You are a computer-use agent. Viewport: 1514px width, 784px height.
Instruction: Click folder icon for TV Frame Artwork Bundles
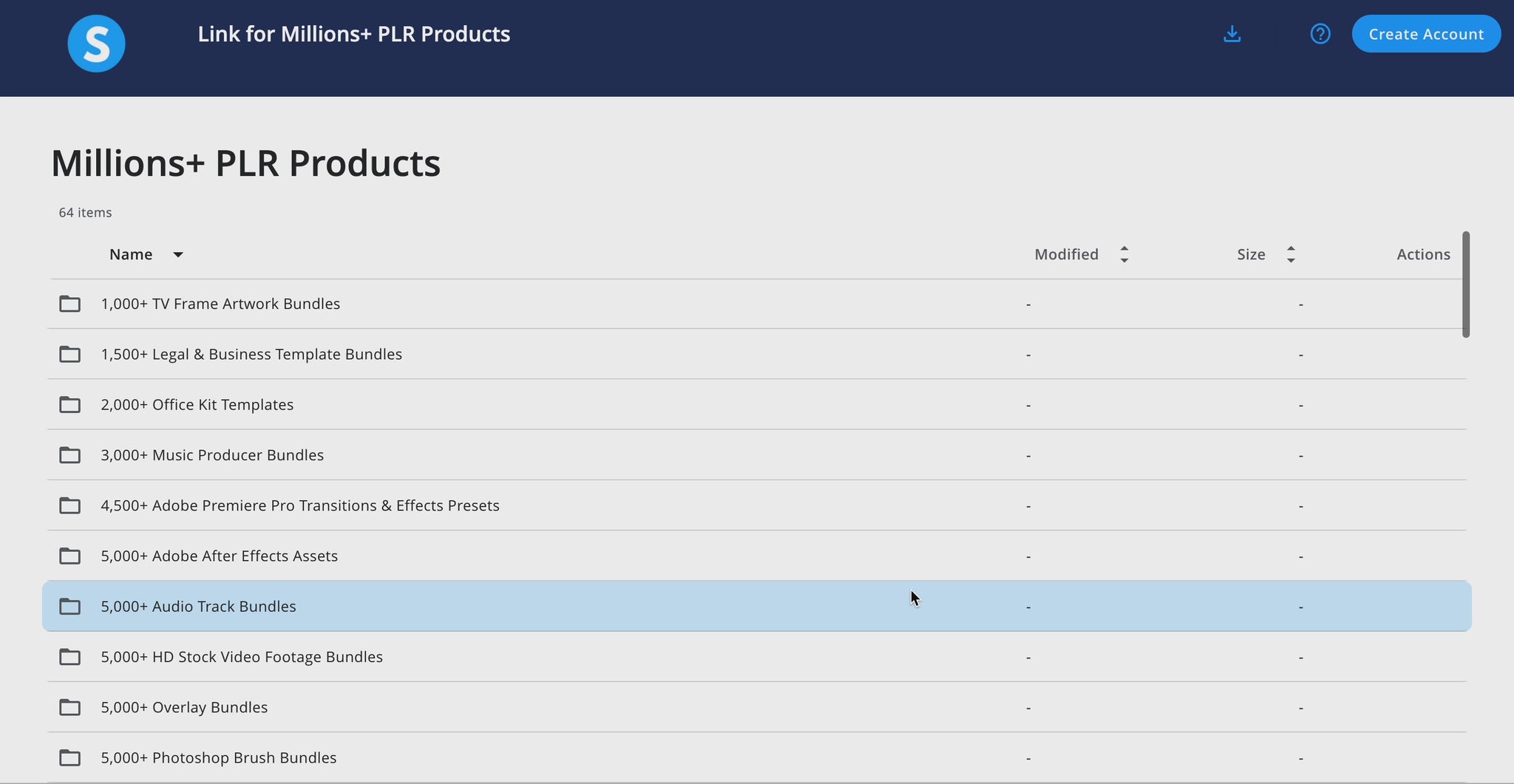click(70, 304)
